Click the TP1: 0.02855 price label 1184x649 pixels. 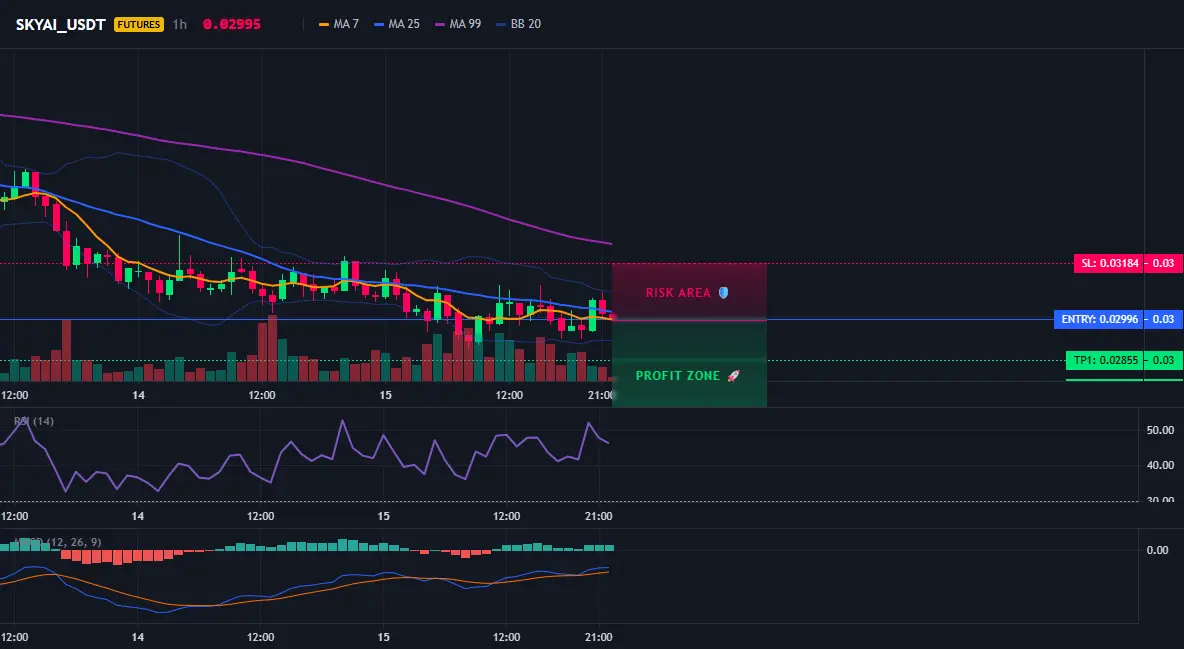1105,360
